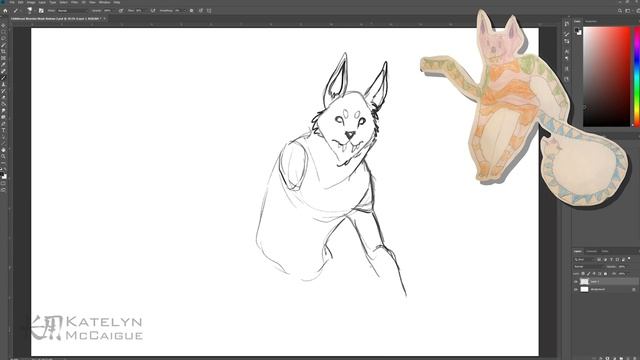Select the Eraser tool
Viewport: 640px width, 360px height.
tap(4, 97)
